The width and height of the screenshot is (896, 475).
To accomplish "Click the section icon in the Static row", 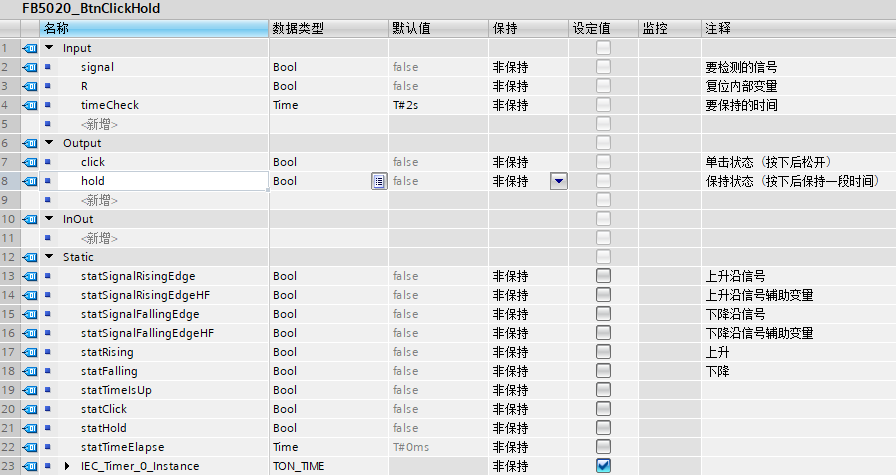I will [x=30, y=257].
